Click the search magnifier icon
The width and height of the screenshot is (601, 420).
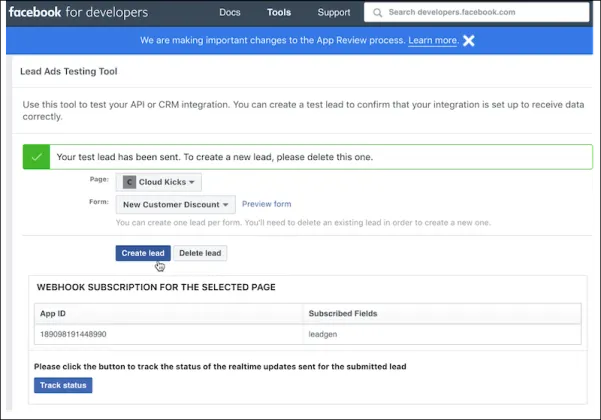point(378,13)
